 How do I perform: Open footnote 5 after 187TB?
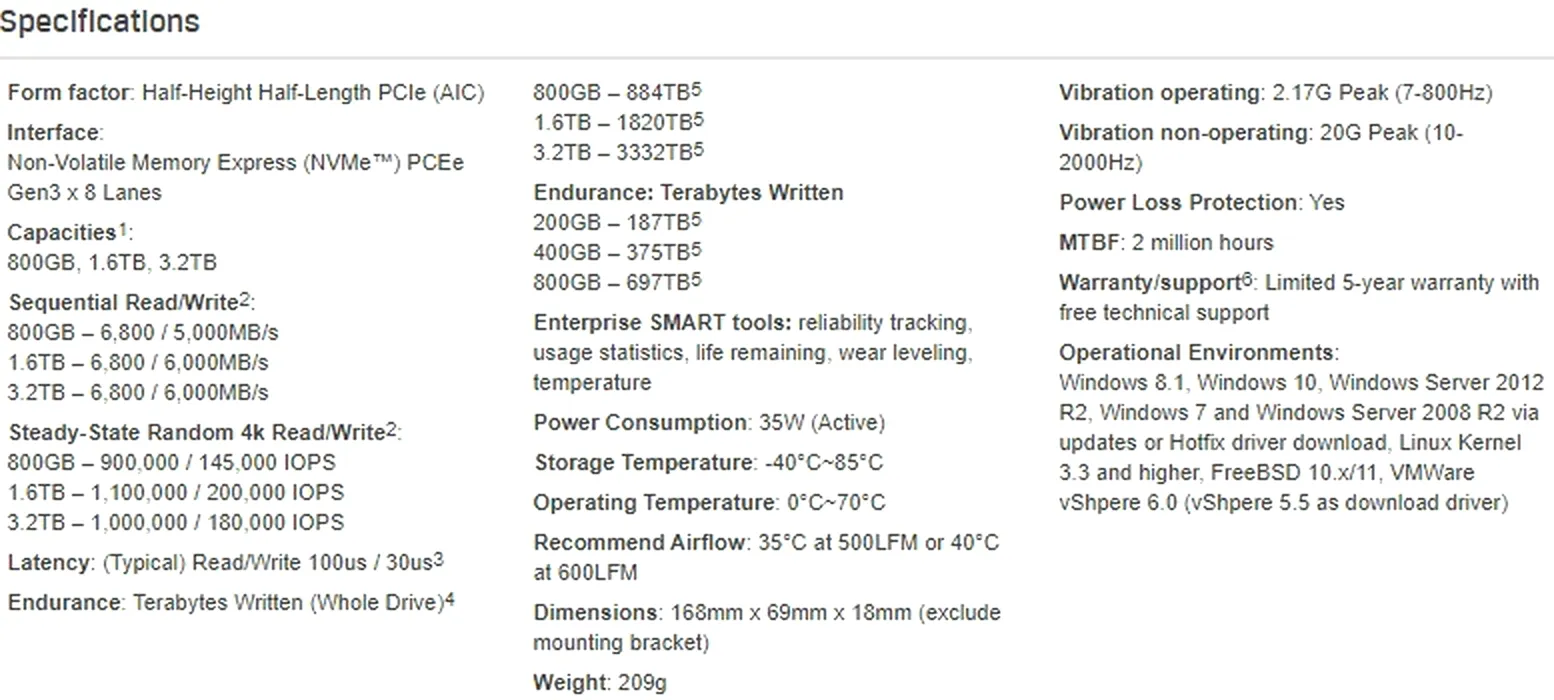697,219
